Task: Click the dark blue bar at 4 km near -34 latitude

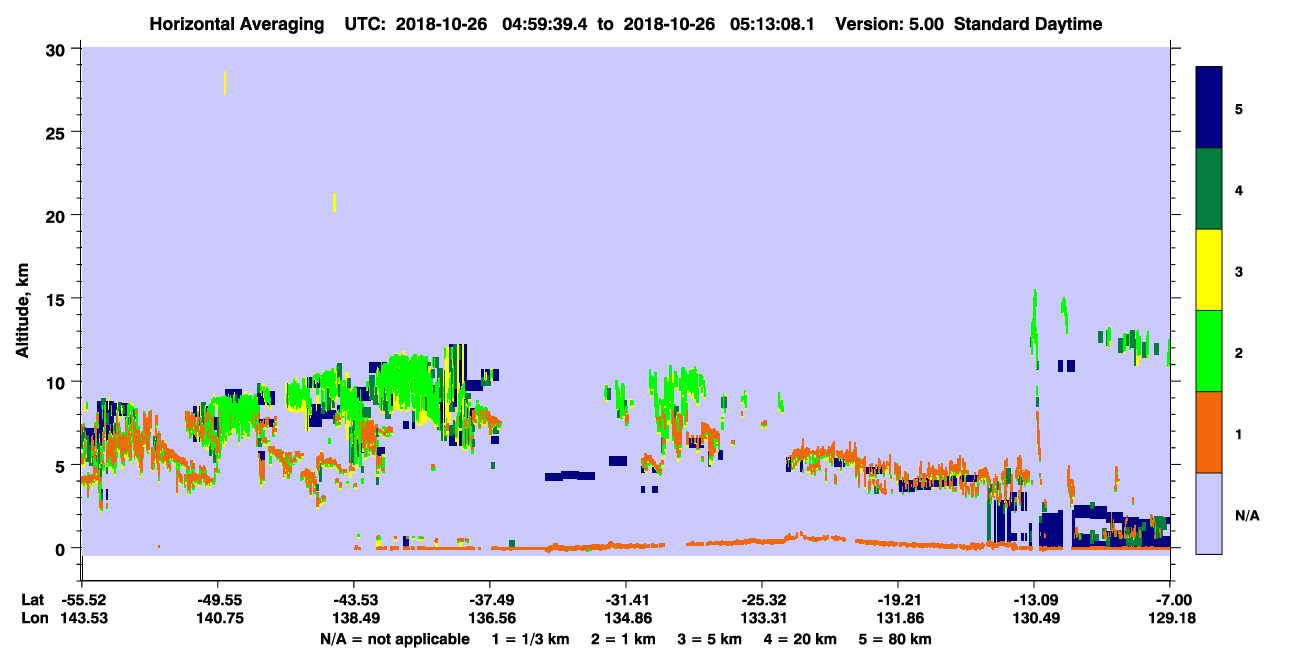Action: (569, 476)
